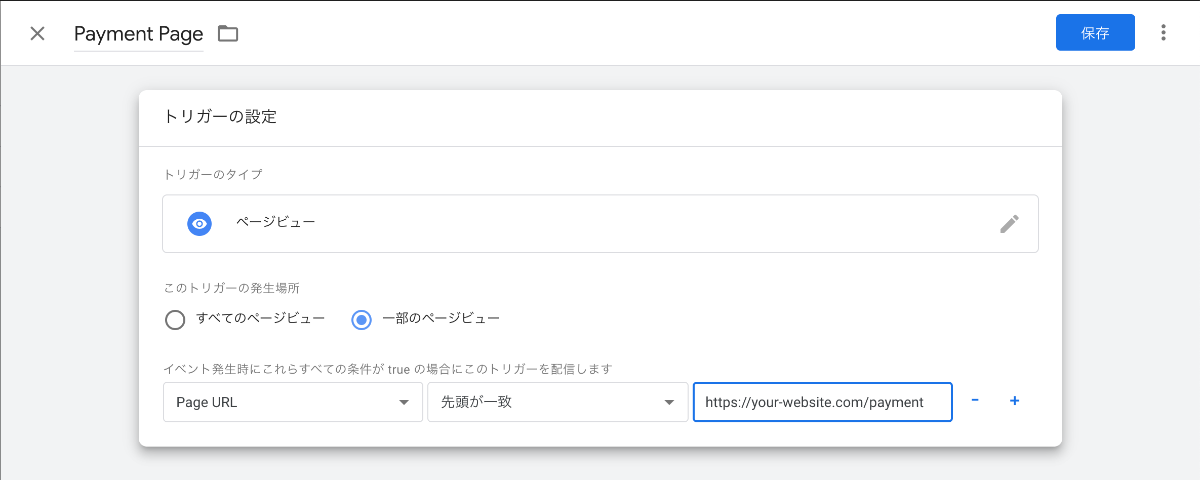Screen dimensions: 1200x480
Task: Click the arrow on the 先頭が一致 combo box
Action: point(669,402)
